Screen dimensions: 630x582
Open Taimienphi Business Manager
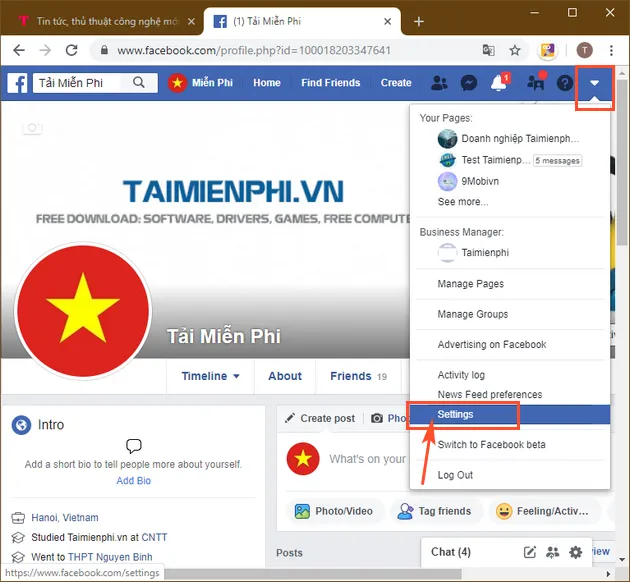coord(473,253)
